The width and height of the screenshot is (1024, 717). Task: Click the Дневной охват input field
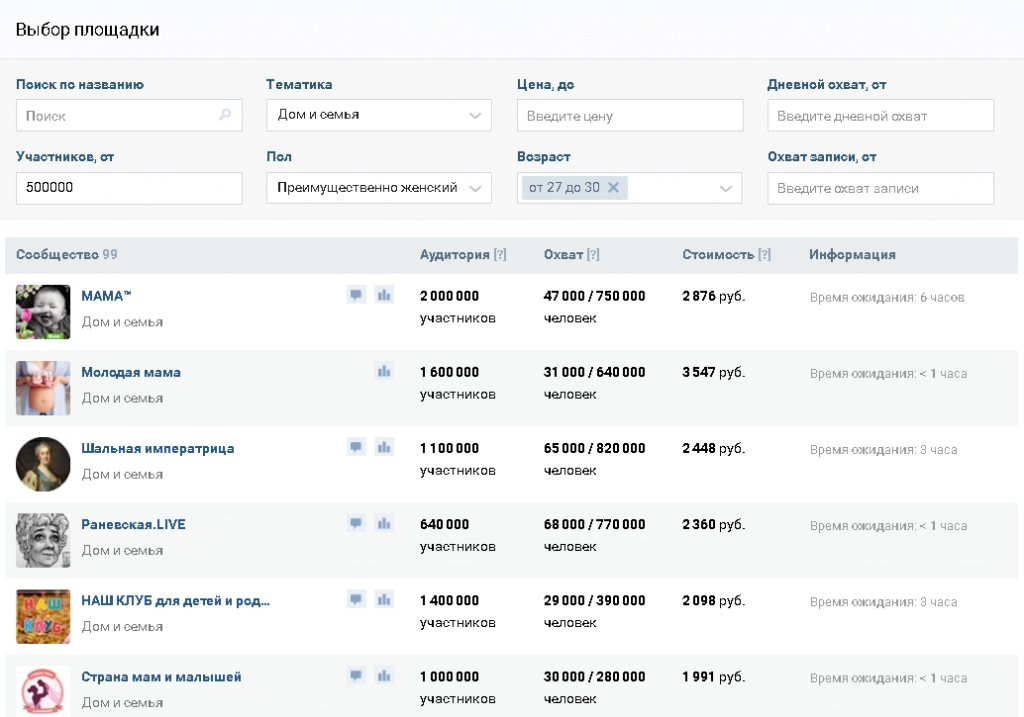[x=880, y=116]
